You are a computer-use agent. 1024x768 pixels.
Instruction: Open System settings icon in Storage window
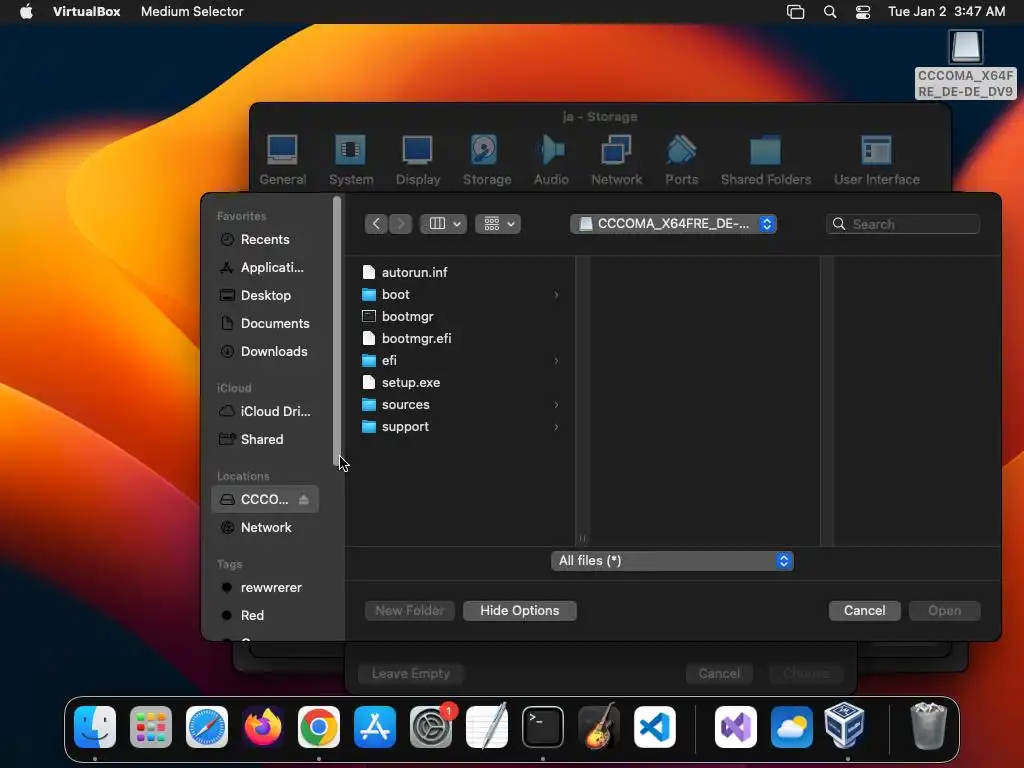[x=351, y=160]
